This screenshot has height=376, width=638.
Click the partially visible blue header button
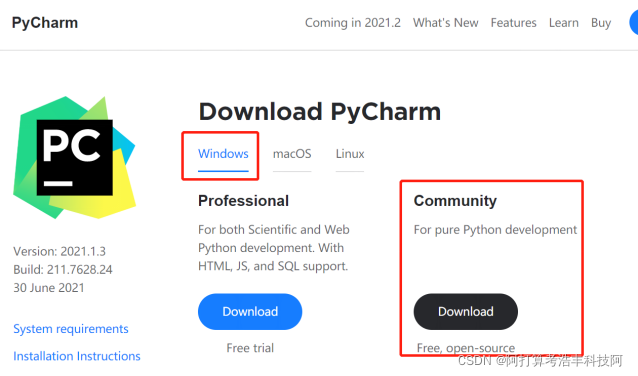[x=634, y=23]
